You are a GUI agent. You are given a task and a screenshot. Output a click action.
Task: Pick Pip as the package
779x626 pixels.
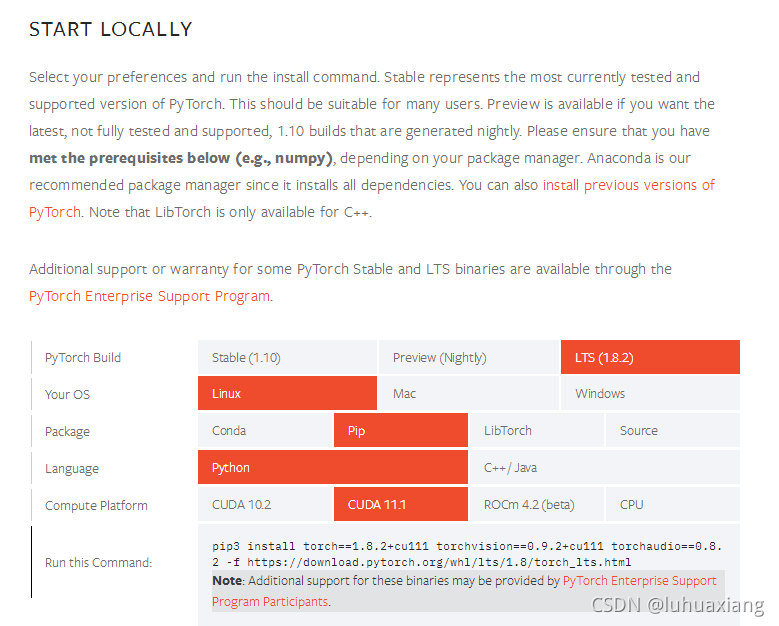(400, 430)
